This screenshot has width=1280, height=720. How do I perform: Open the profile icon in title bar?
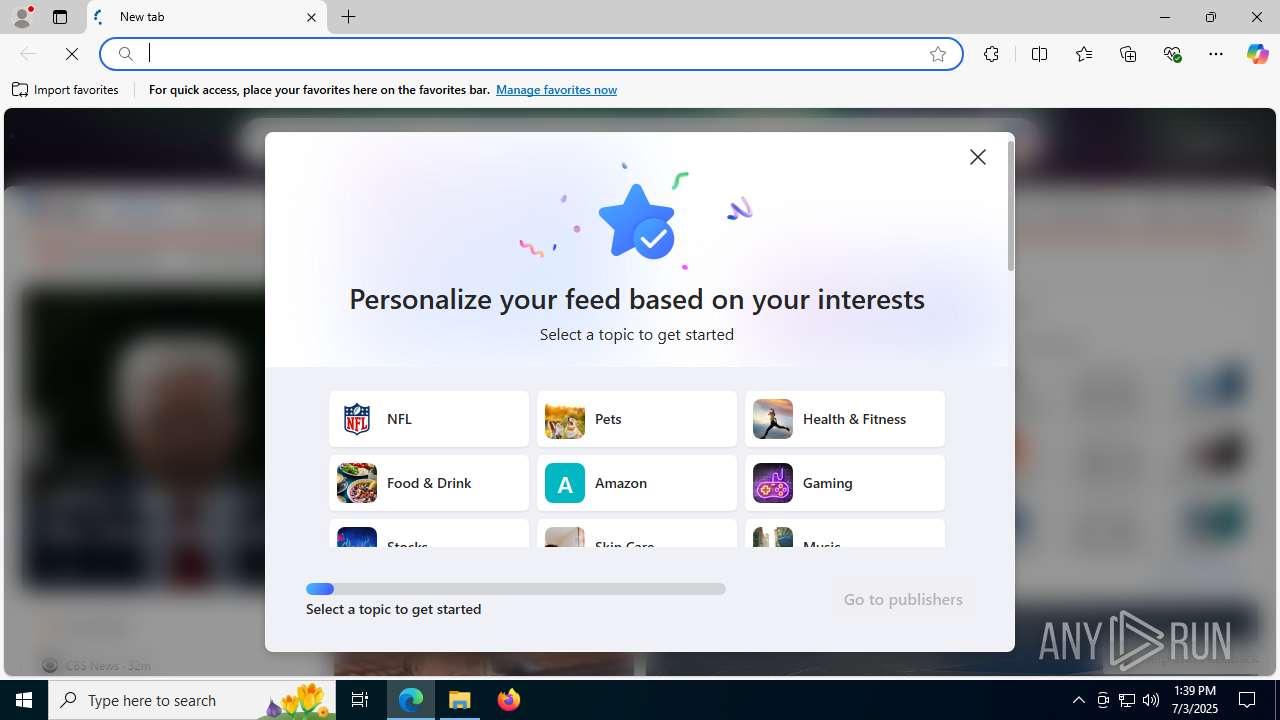pyautogui.click(x=22, y=17)
